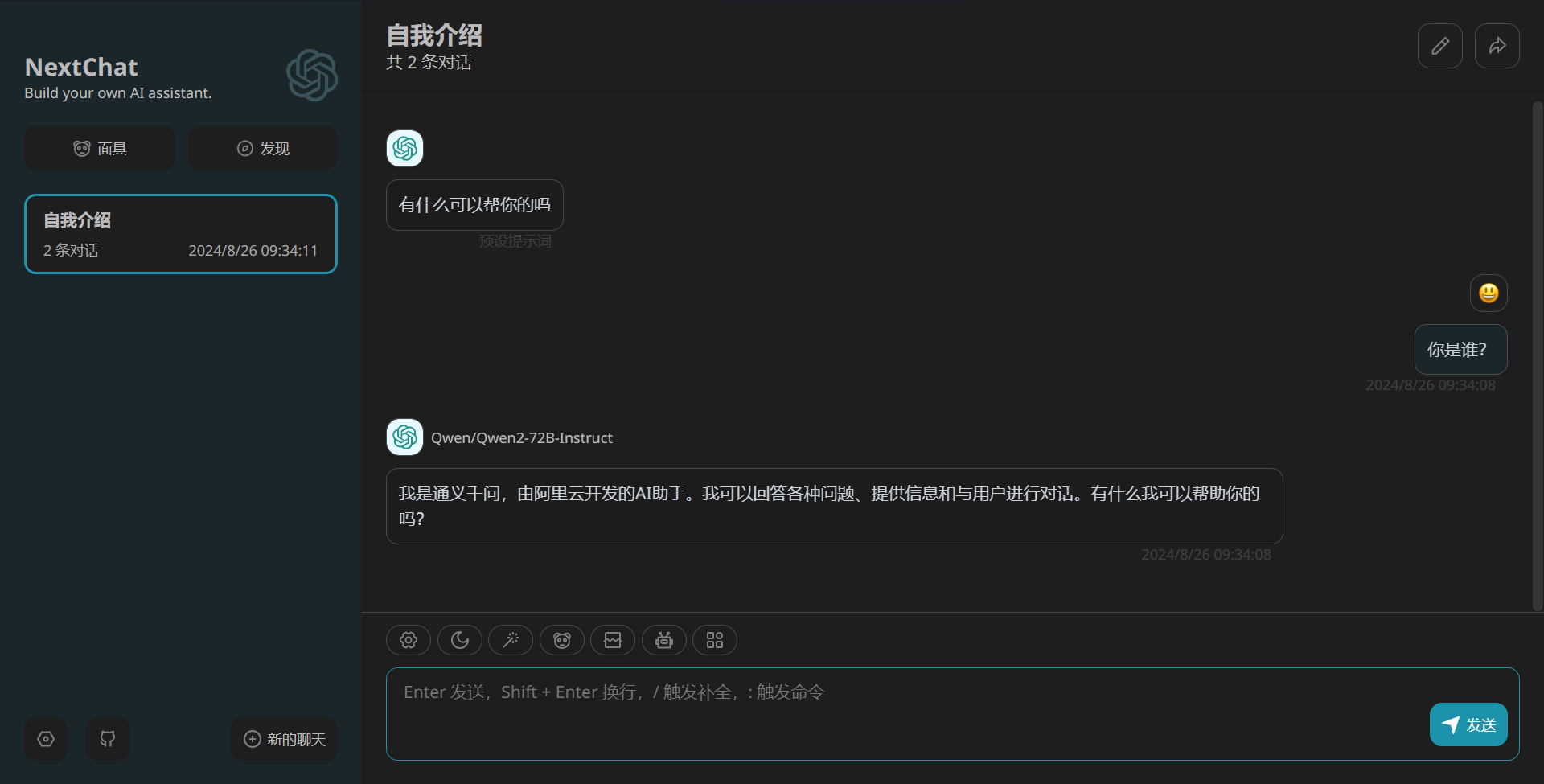Click the Qwen/Qwen2-72B-Instruct model label
The width and height of the screenshot is (1544, 784).
(522, 437)
